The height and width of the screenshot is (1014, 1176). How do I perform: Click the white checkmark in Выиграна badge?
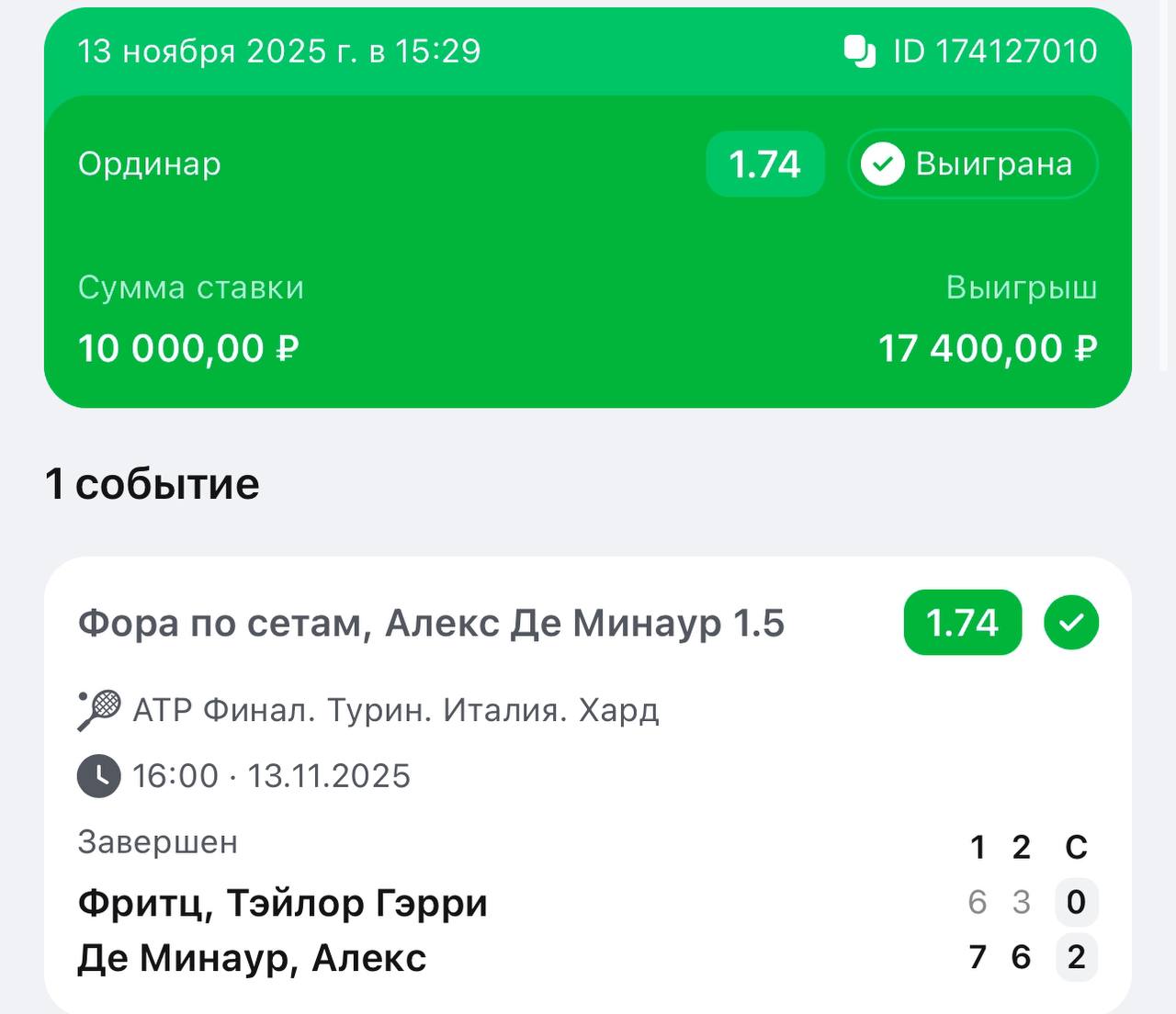coord(882,164)
